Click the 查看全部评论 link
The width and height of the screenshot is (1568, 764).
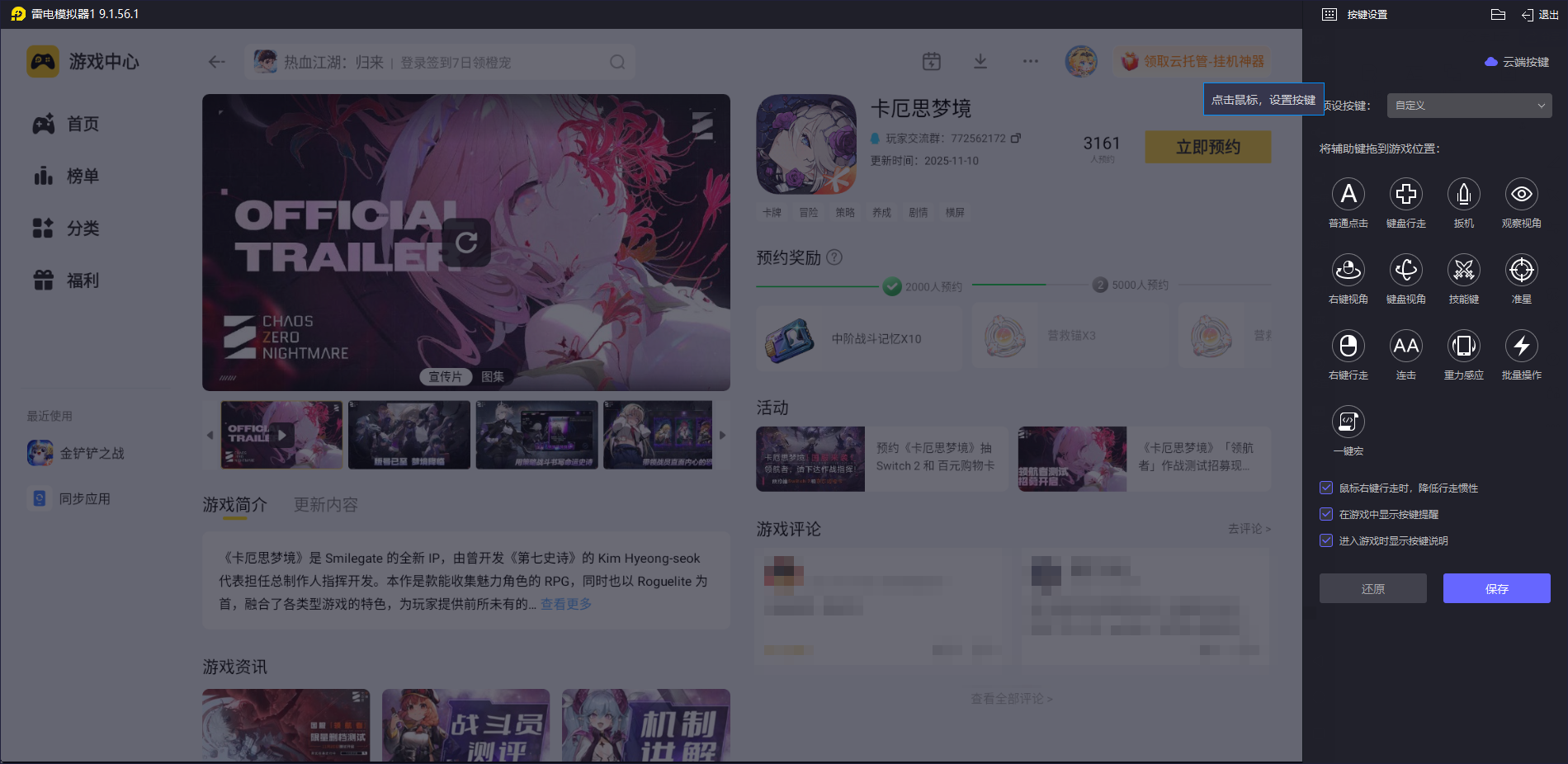coord(1012,699)
